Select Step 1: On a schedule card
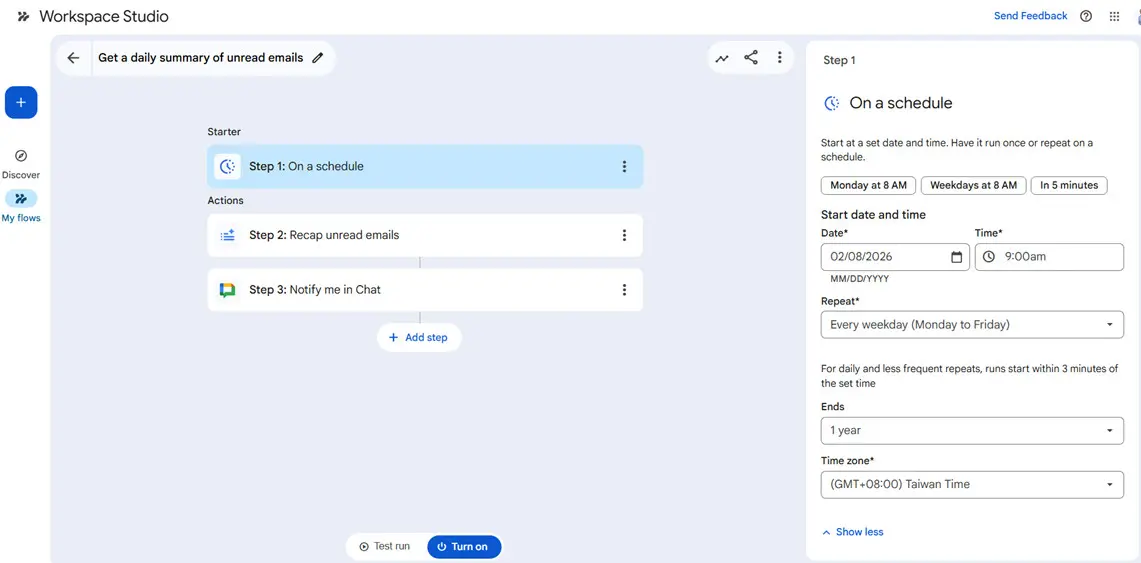 pos(425,167)
